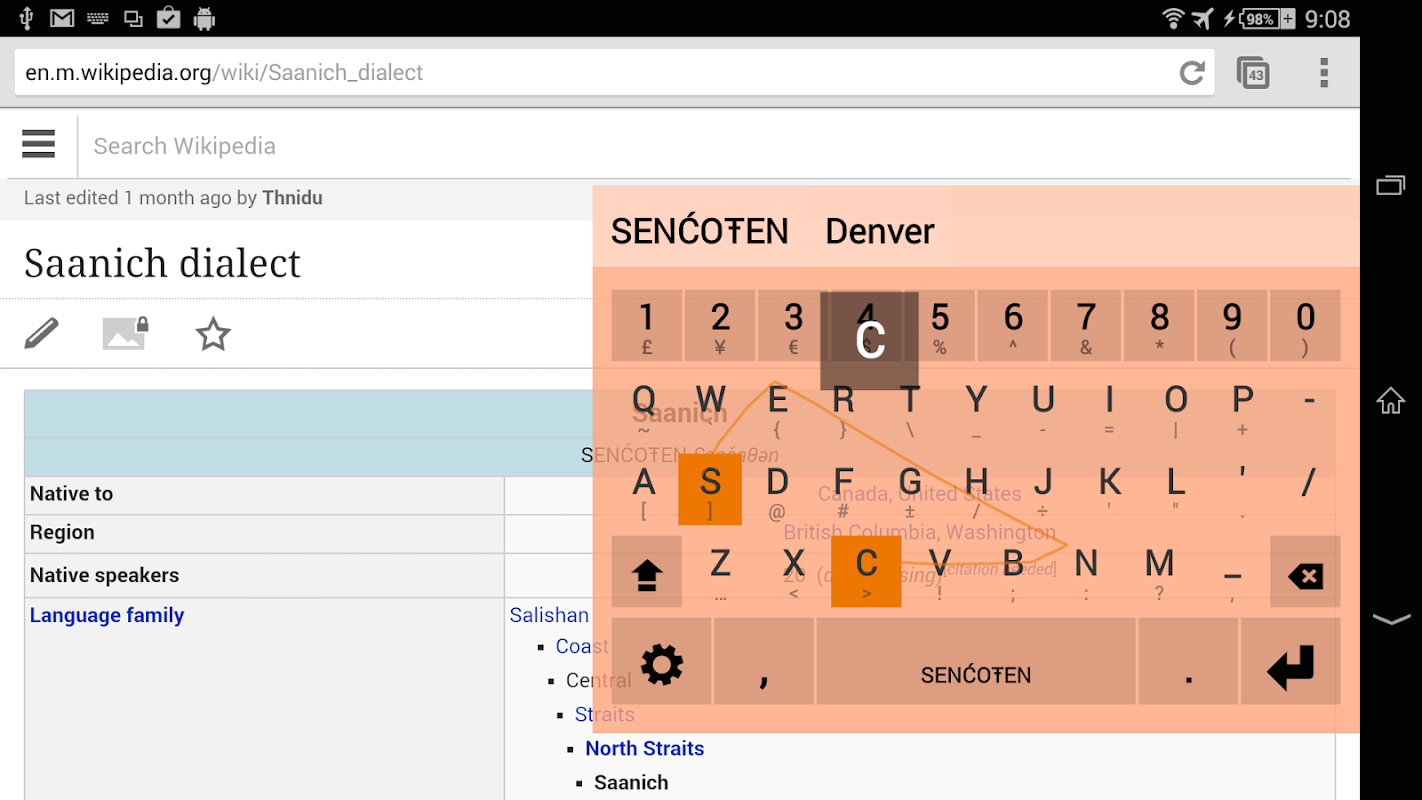Tap the Q key

click(x=644, y=408)
